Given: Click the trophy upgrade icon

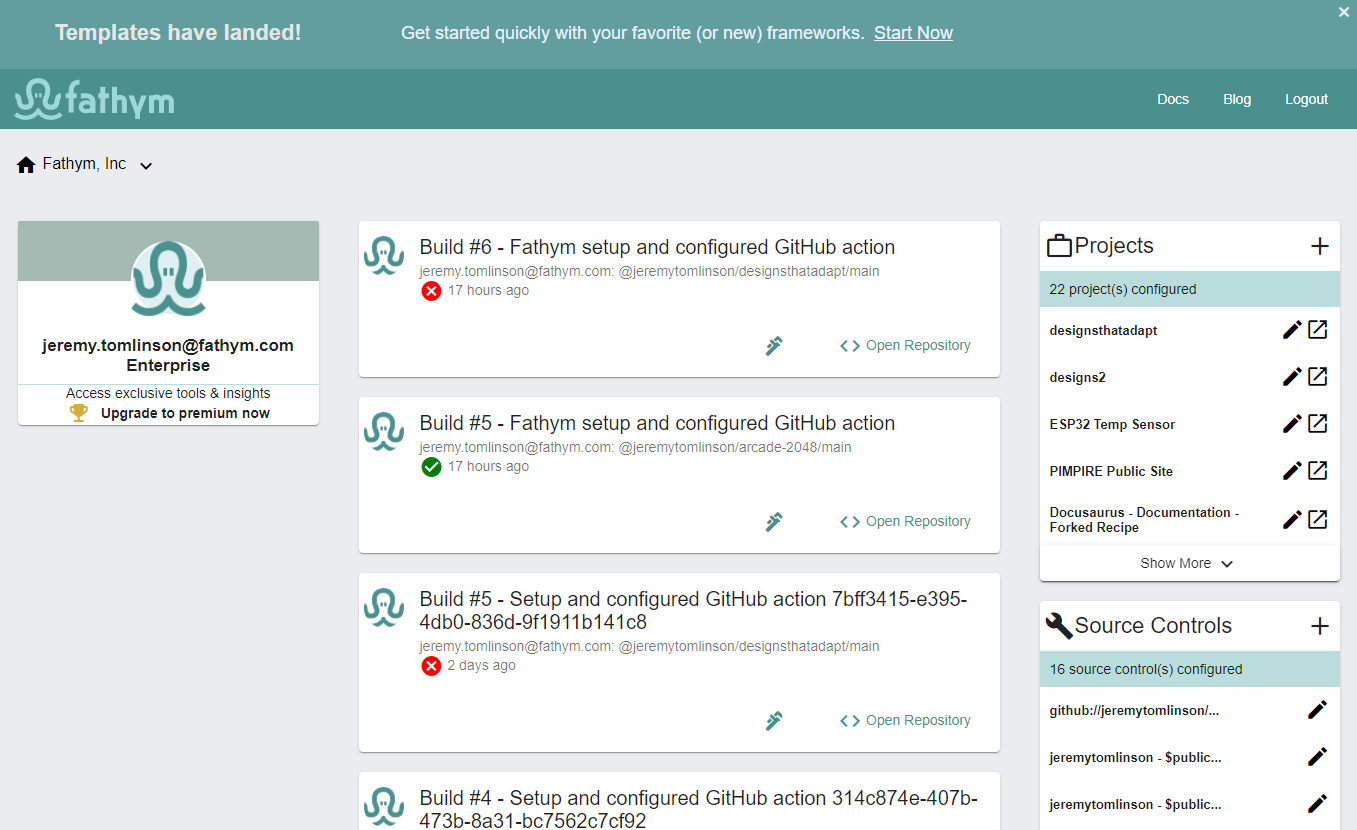Looking at the screenshot, I should 79,413.
